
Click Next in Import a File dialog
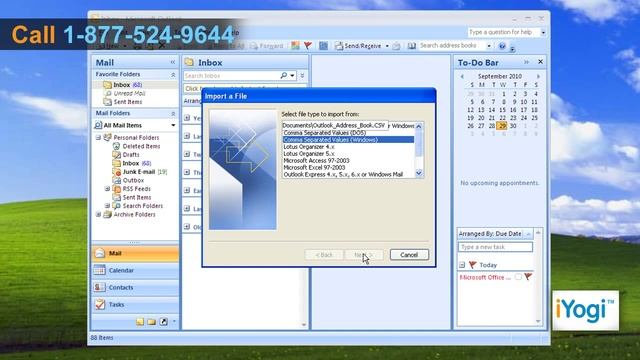[363, 255]
